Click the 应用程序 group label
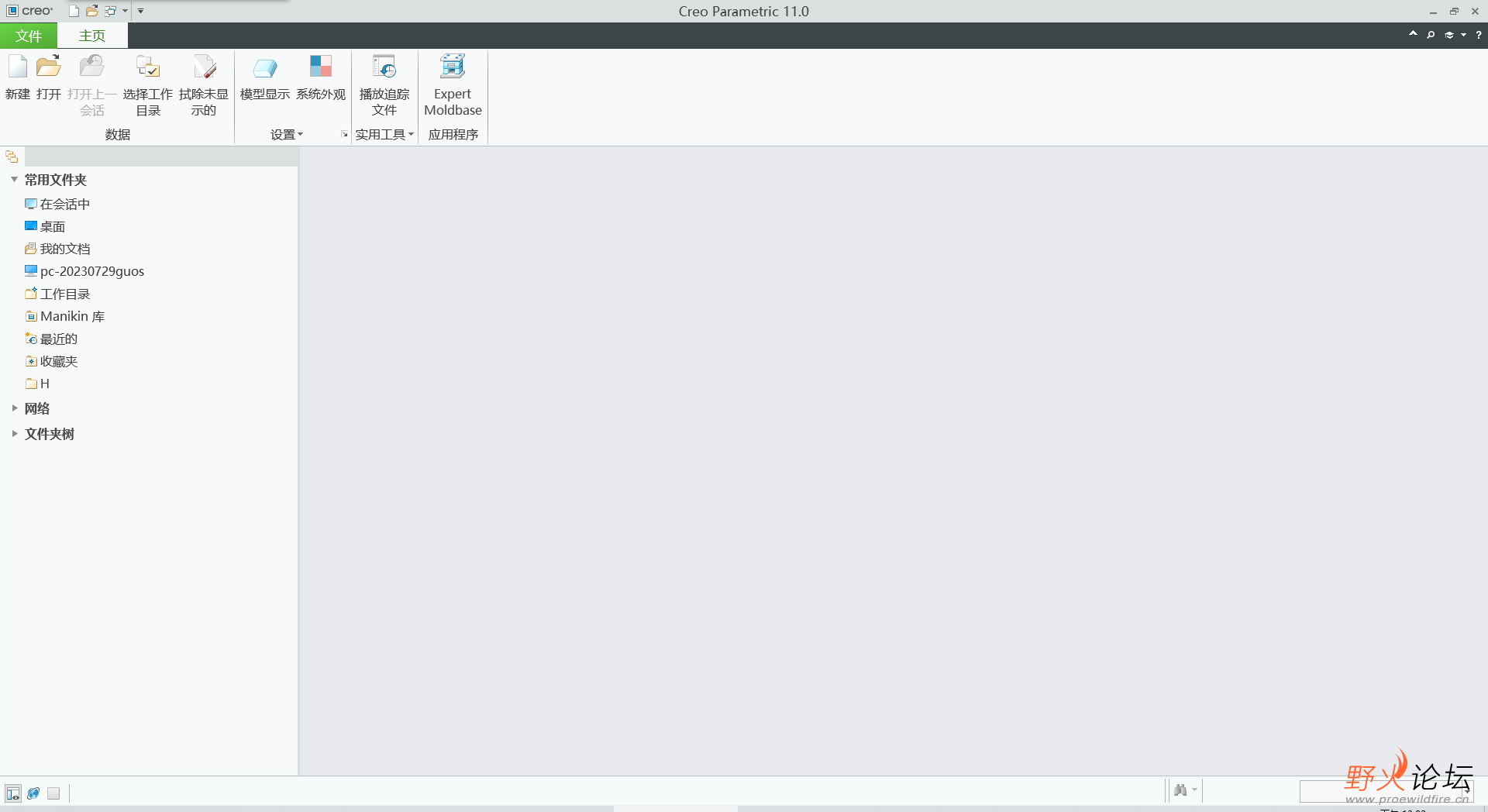 pos(453,135)
